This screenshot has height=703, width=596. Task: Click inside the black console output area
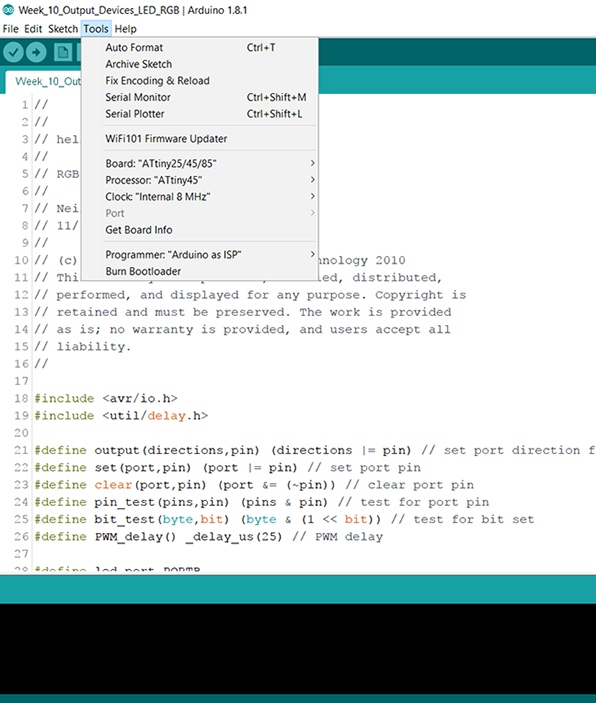(x=298, y=649)
